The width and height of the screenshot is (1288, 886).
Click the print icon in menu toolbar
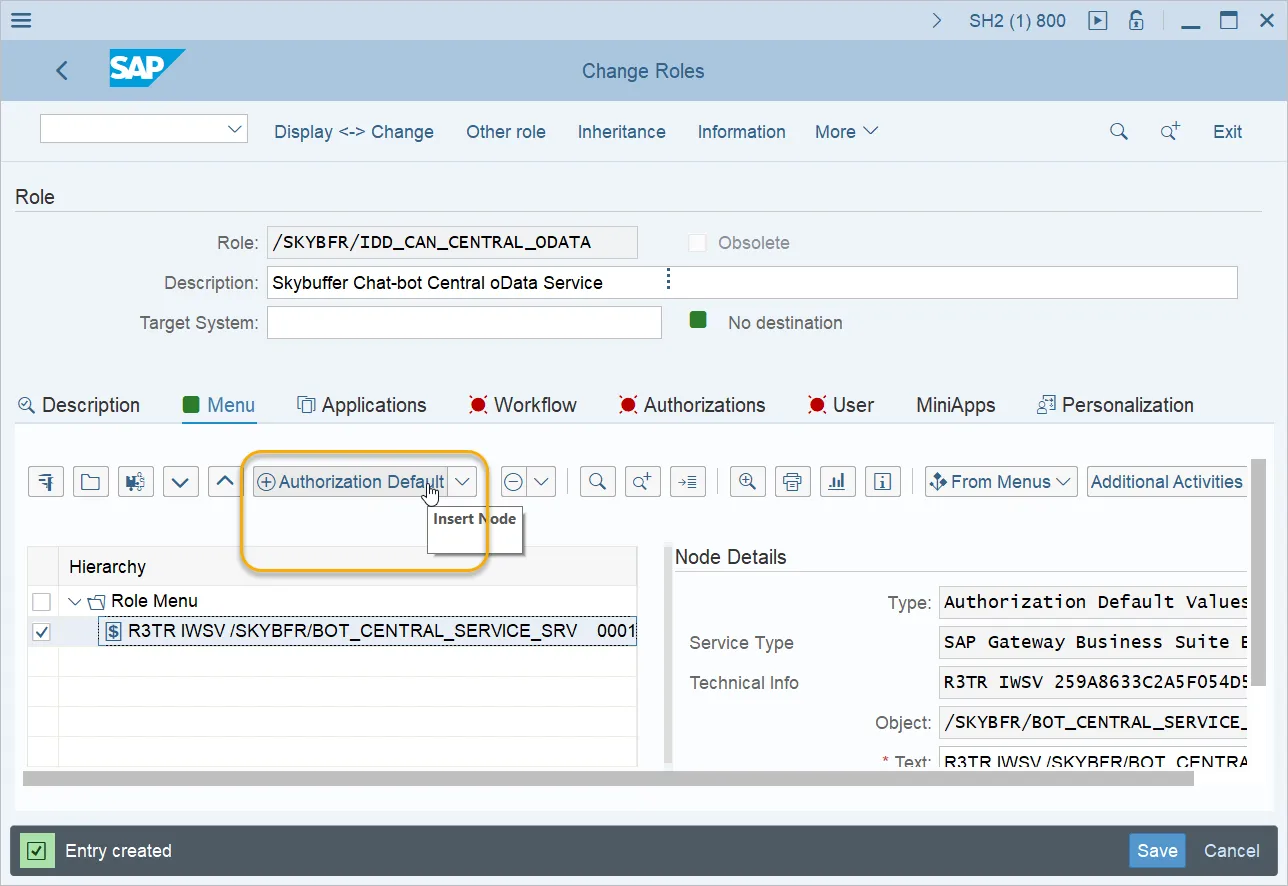pyautogui.click(x=792, y=482)
